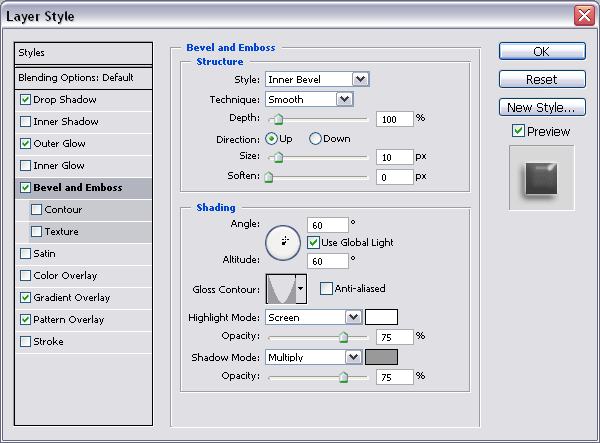Close the Layer Style dialog
Image resolution: width=600 pixels, height=443 pixels.
coord(584,16)
